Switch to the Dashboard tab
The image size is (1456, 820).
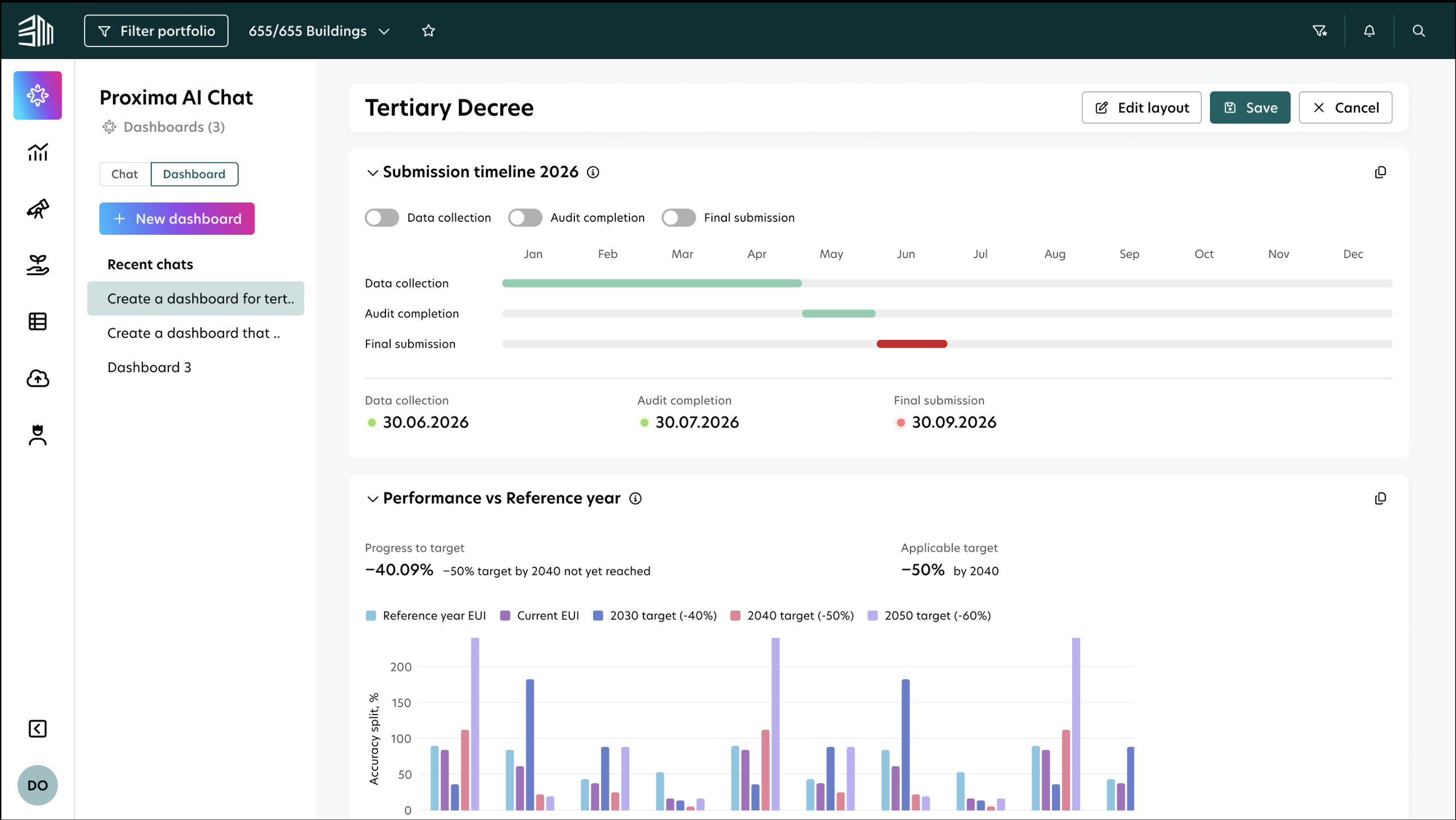pos(194,174)
